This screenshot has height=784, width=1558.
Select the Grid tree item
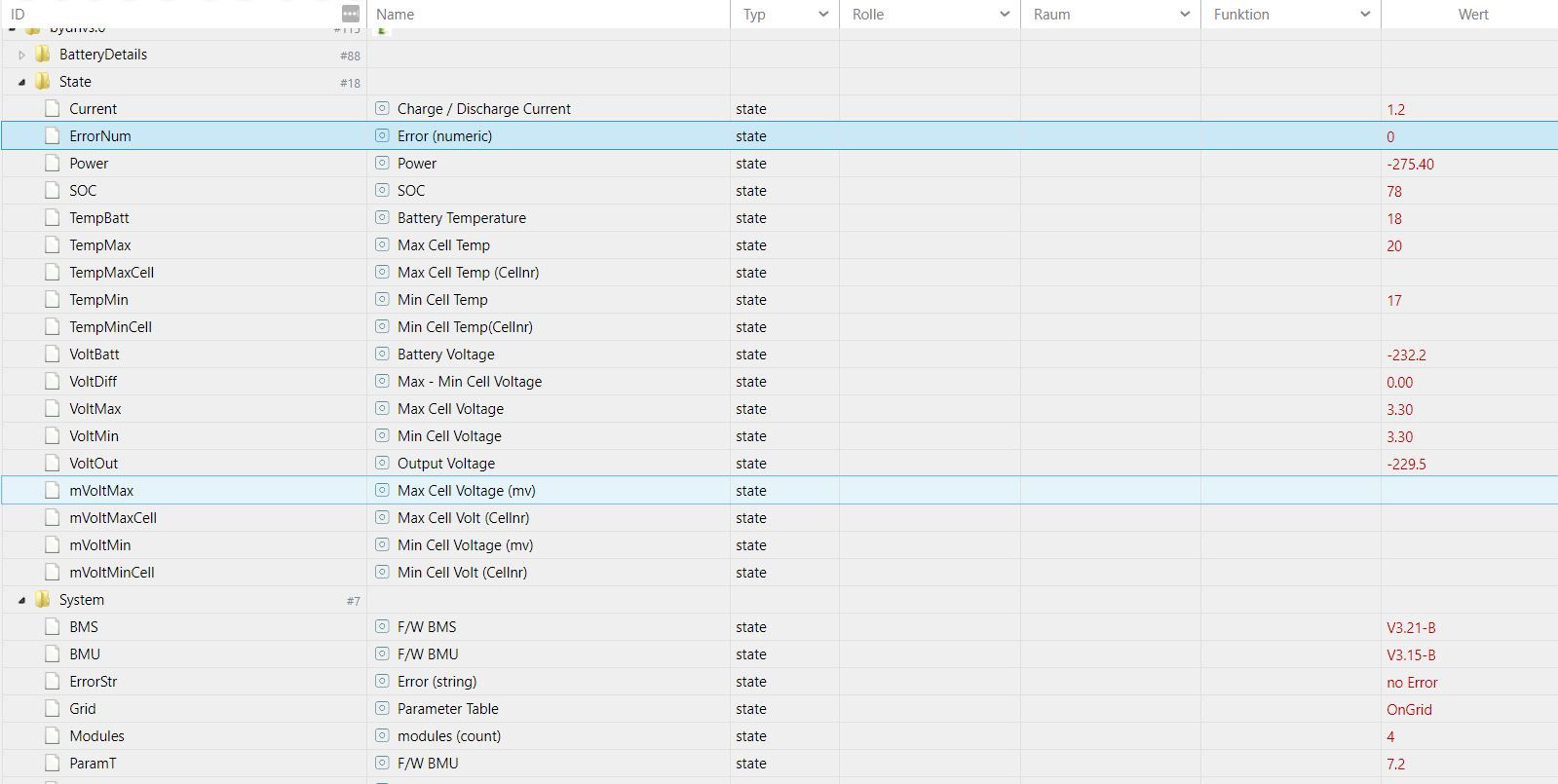[x=82, y=709]
